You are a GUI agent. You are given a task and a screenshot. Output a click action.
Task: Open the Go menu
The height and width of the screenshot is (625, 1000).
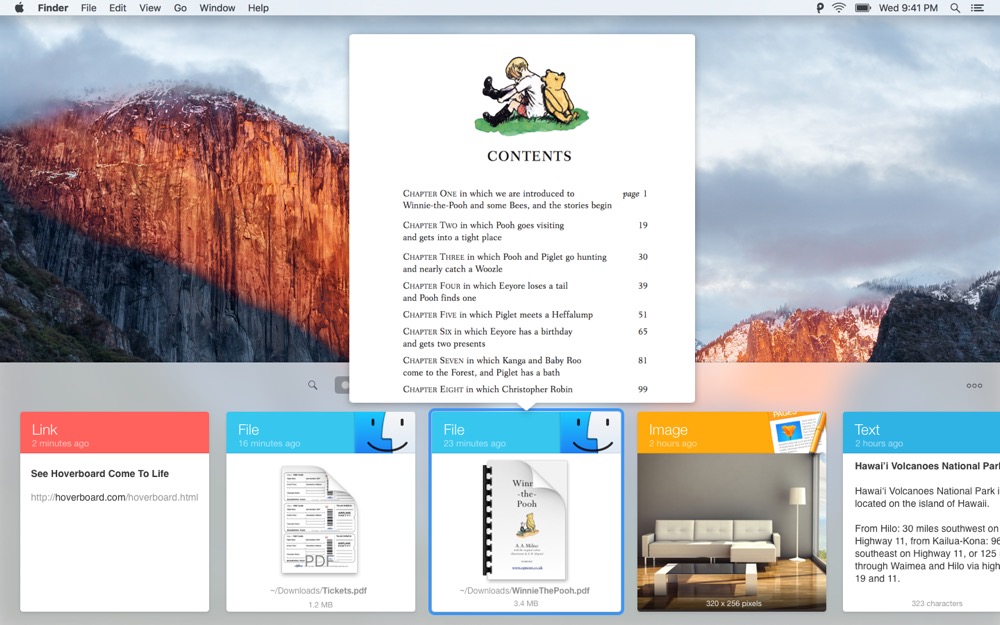tap(180, 8)
